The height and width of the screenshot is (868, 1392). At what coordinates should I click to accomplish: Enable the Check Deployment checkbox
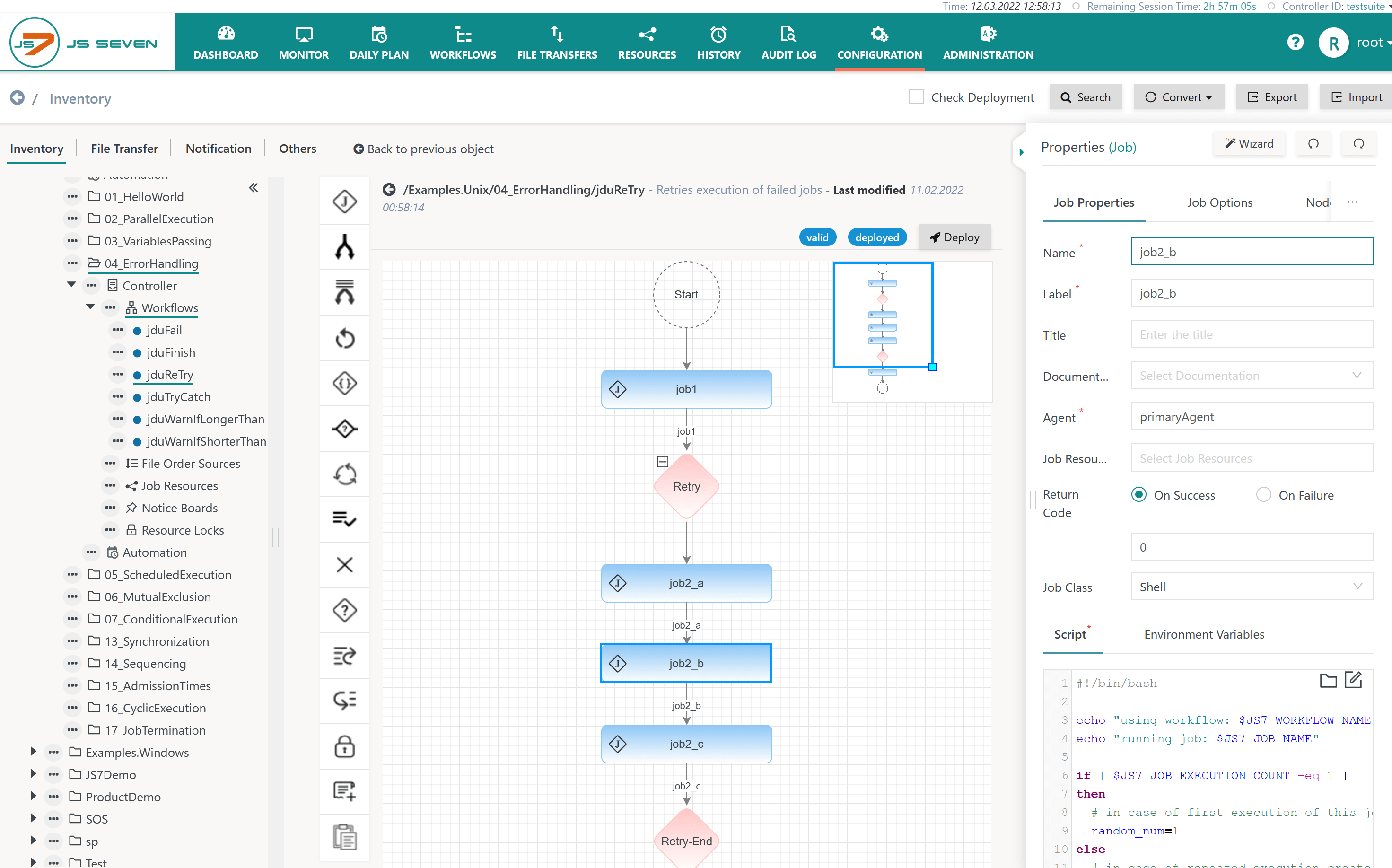916,97
